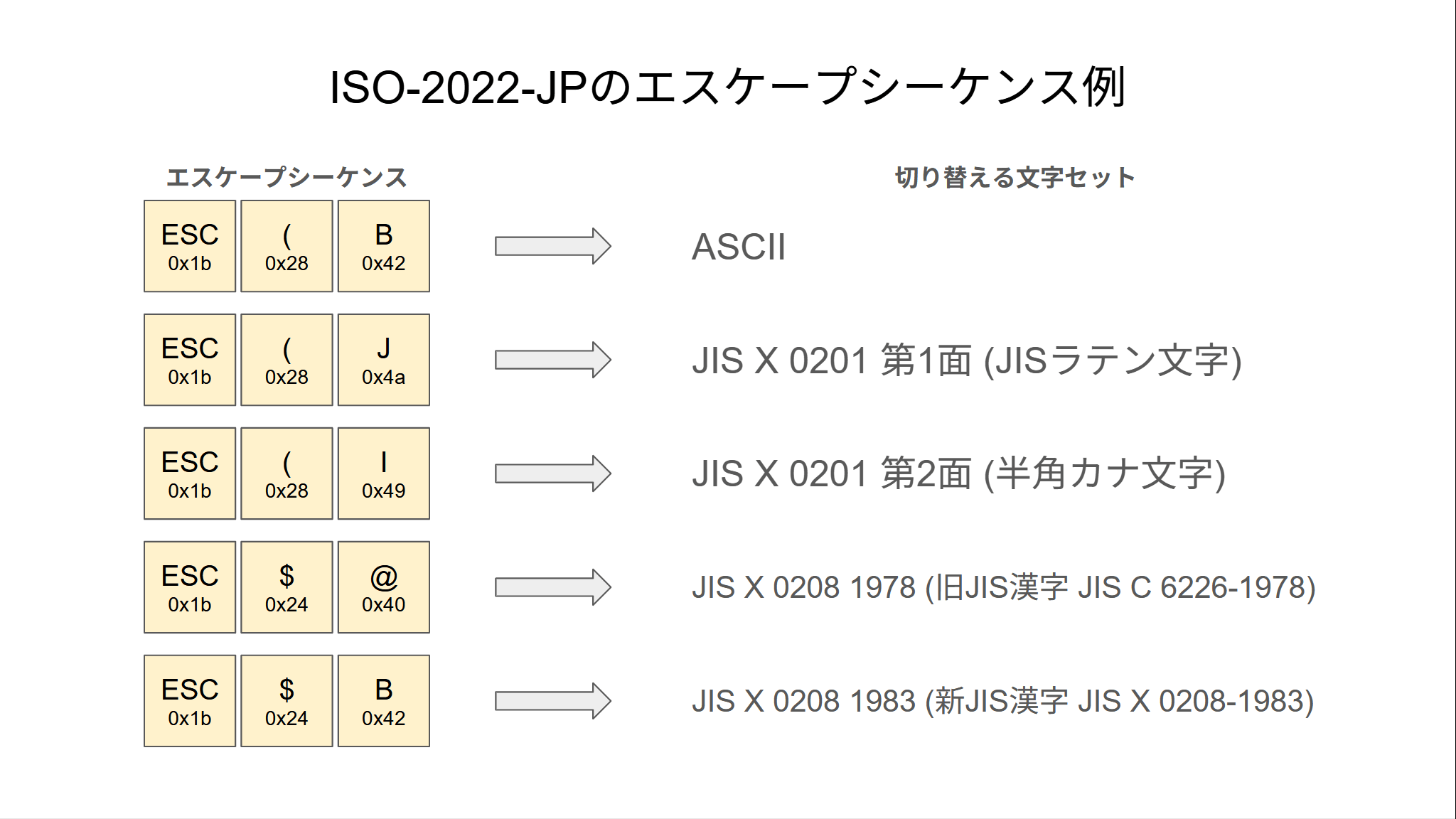Click the @ 0x40 box
The width and height of the screenshot is (1456, 819).
(x=384, y=587)
